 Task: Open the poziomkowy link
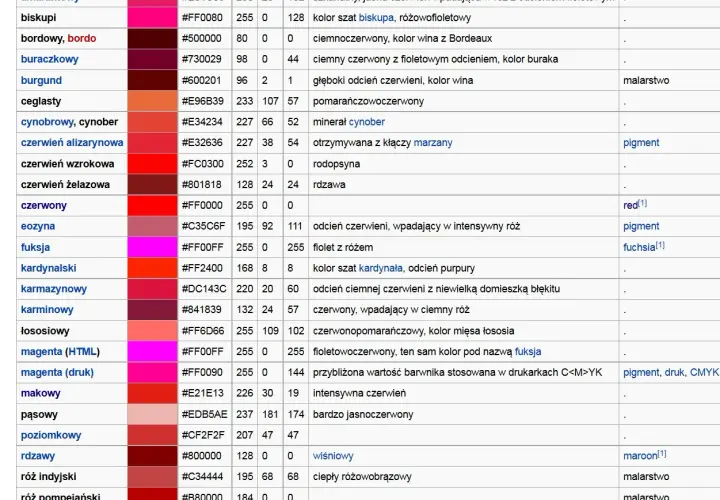pos(51,435)
